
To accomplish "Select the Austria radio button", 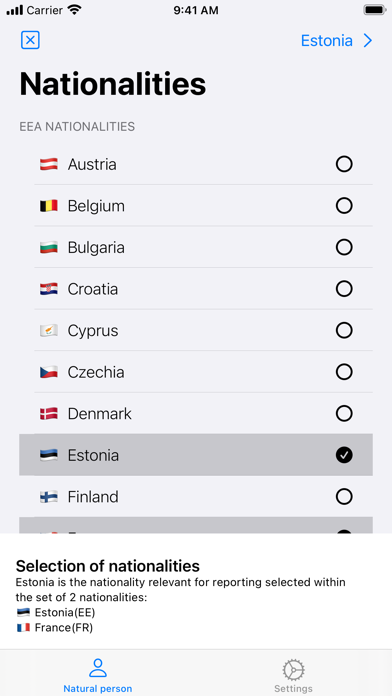I will pos(344,164).
